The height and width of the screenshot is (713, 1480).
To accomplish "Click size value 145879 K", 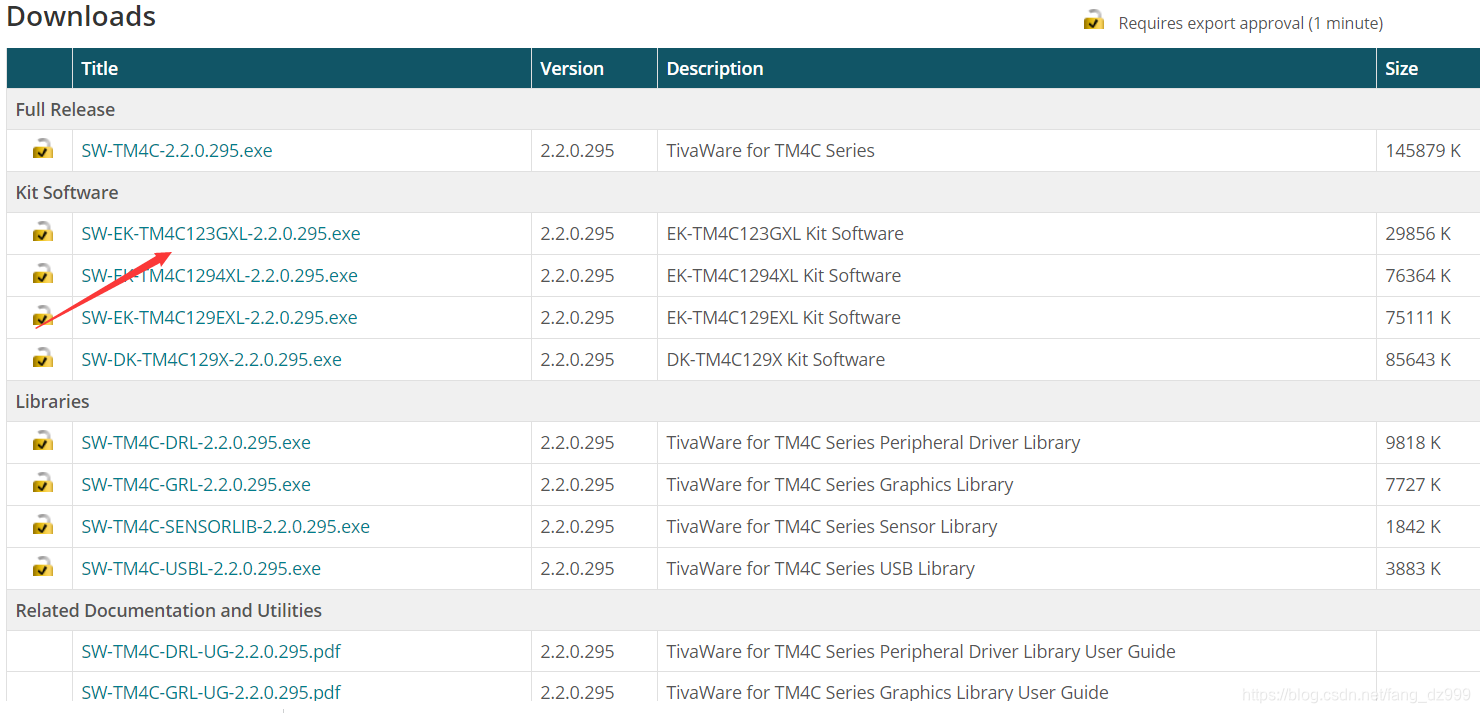I will [x=1423, y=151].
